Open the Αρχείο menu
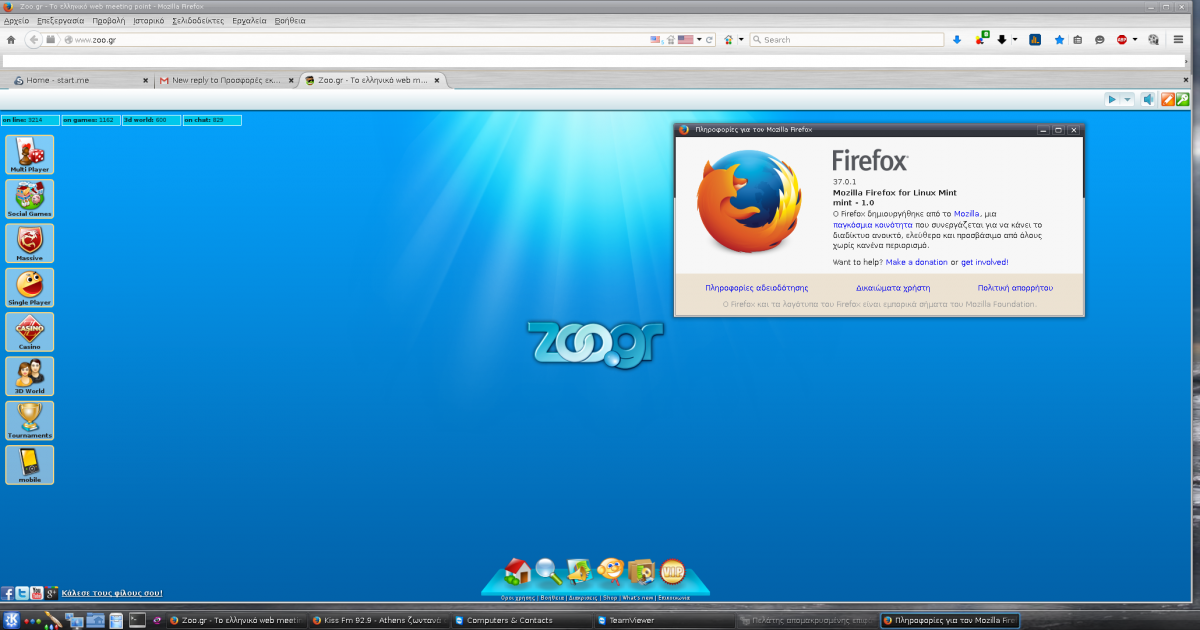Screen dimensions: 1200x630 click(x=17, y=20)
